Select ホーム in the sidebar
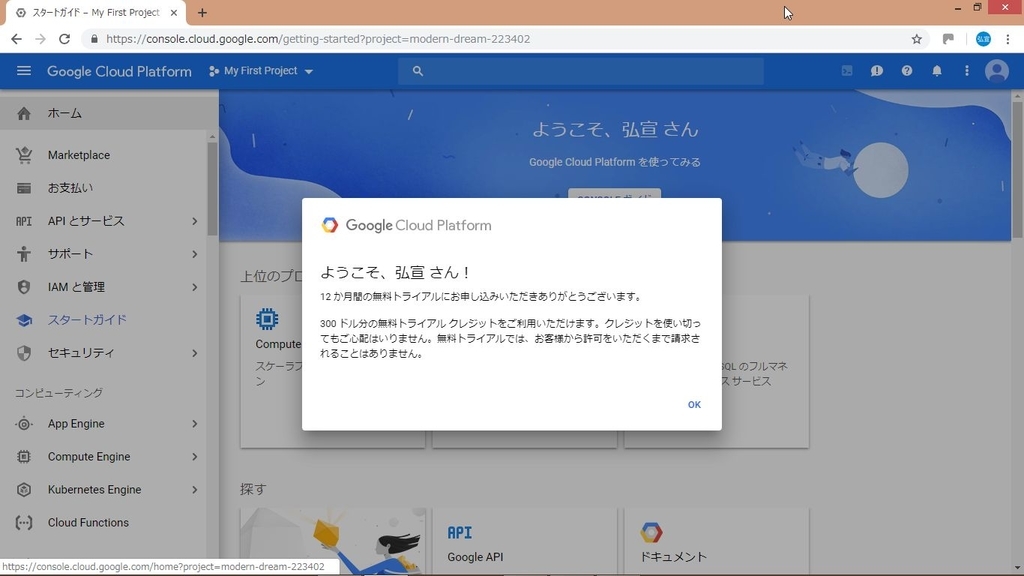 tap(64, 113)
